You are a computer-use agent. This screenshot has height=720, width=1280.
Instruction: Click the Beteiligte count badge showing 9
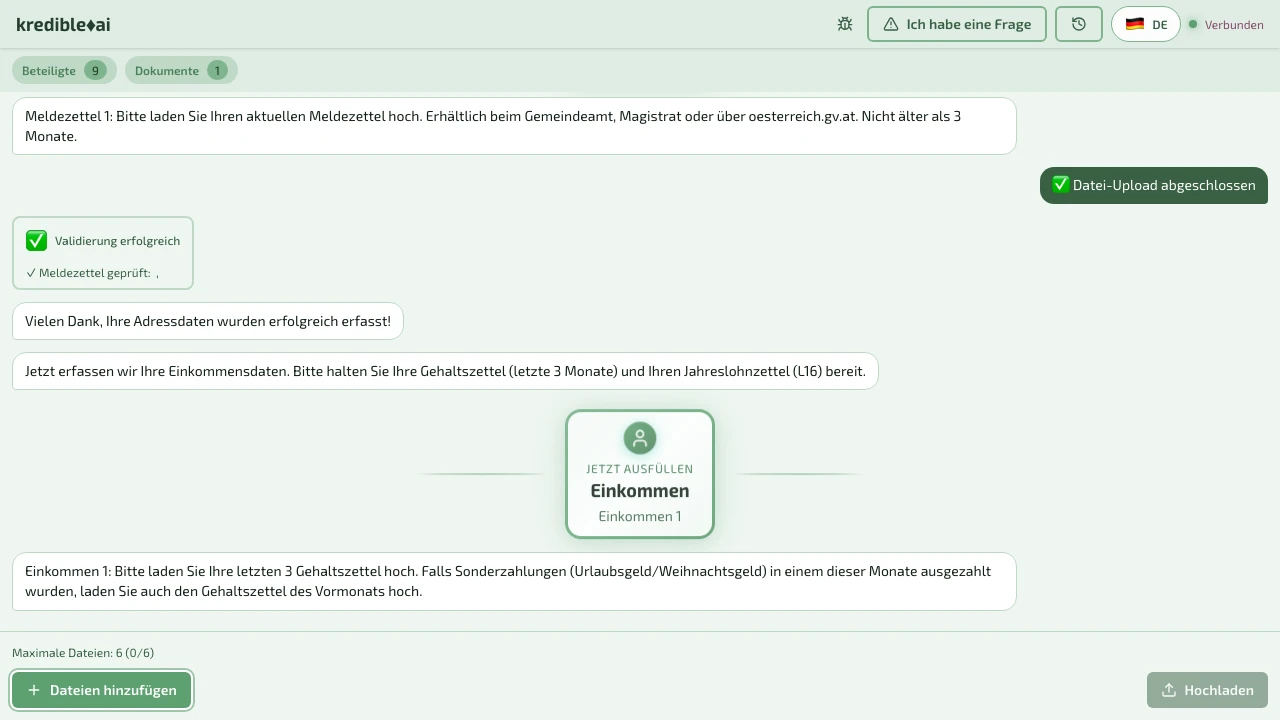pos(95,71)
